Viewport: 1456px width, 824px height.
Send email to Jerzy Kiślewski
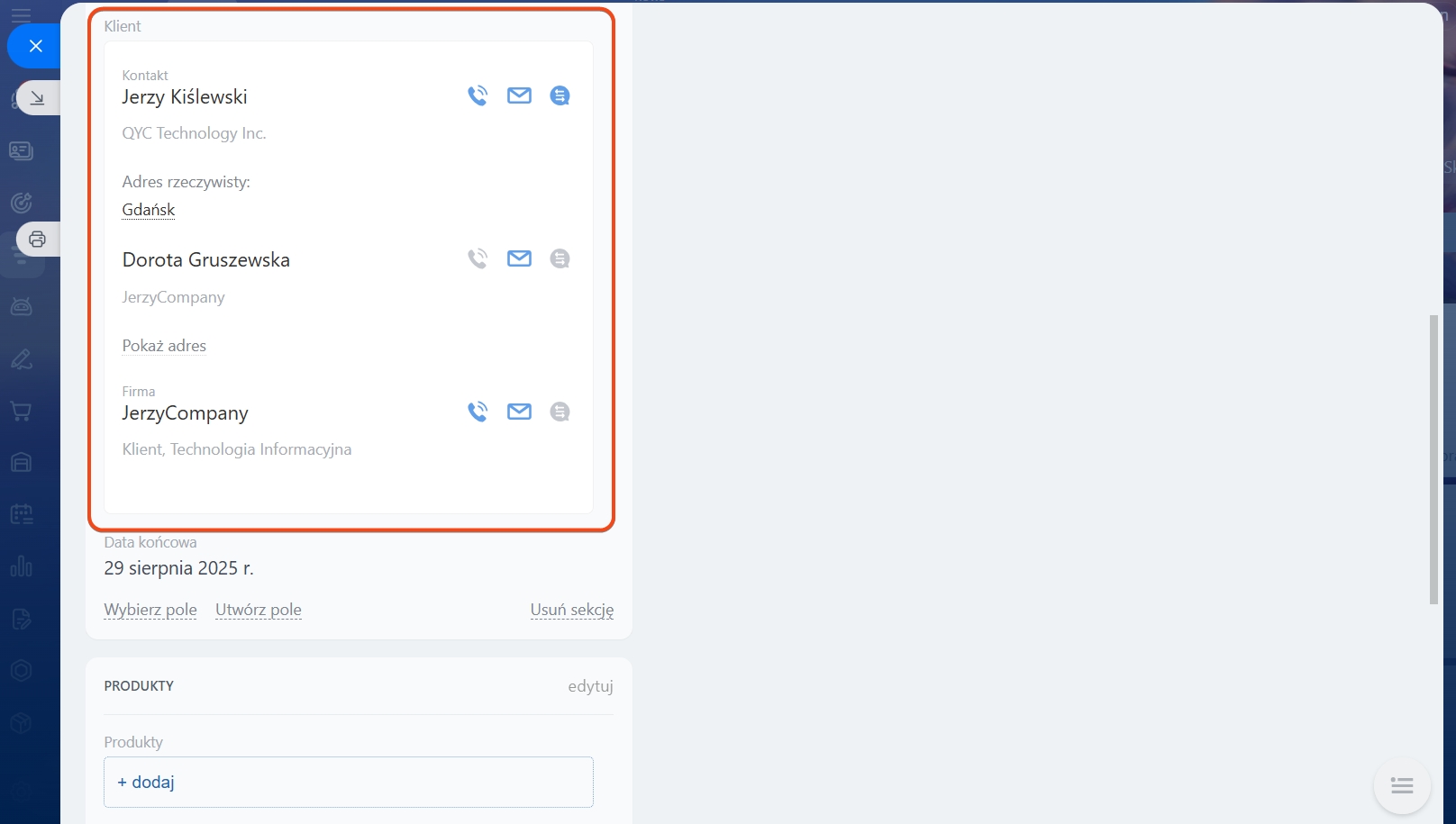click(519, 95)
